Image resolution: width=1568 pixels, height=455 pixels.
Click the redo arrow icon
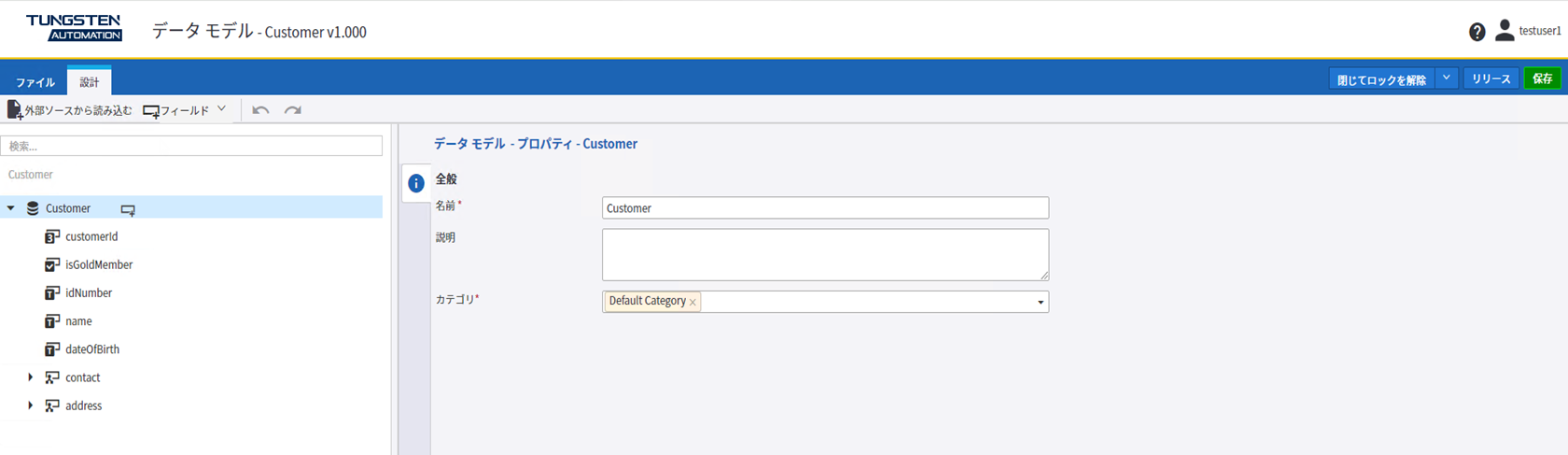point(293,110)
